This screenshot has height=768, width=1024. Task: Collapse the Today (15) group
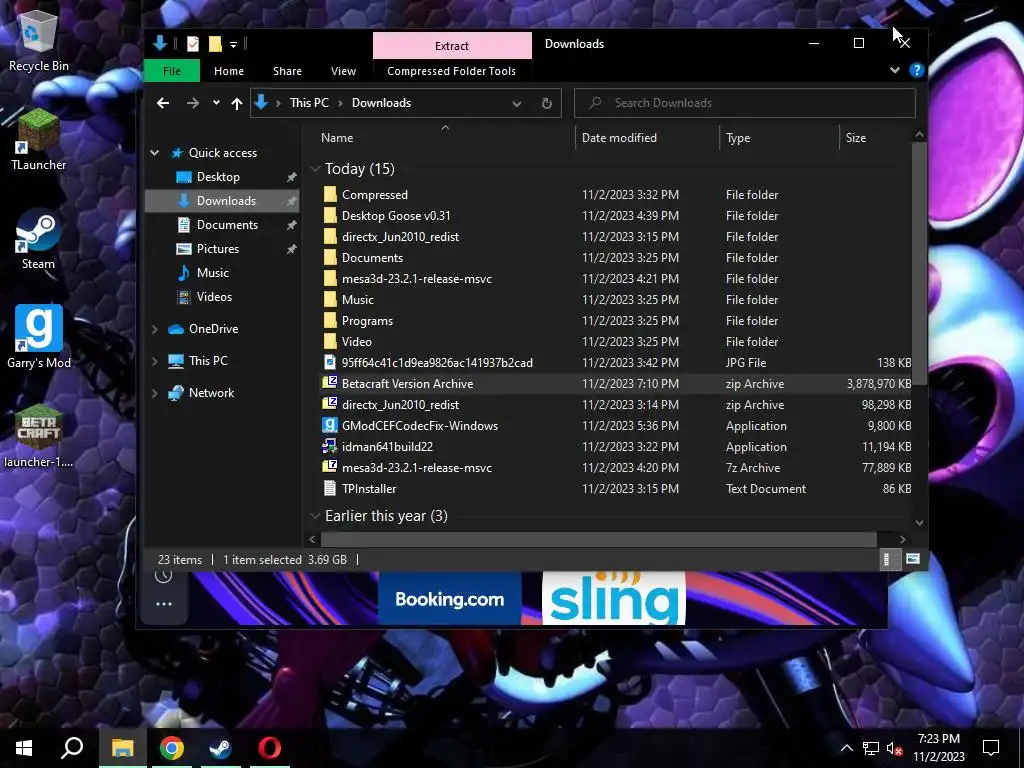[x=315, y=169]
